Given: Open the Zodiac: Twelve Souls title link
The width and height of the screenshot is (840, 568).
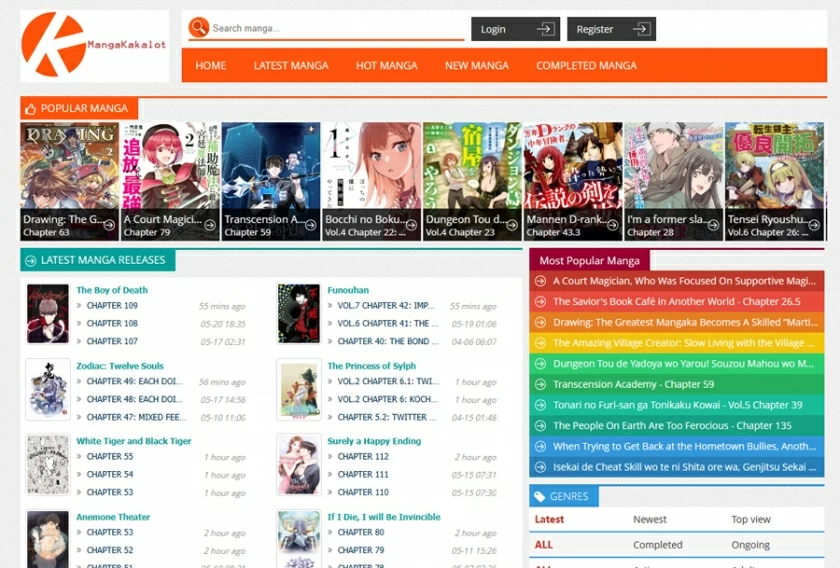Looking at the screenshot, I should coord(120,366).
